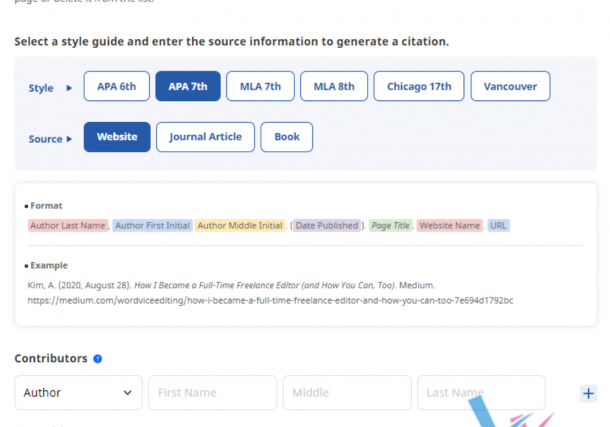Focus the First Name input field
610x427 pixels.
tap(212, 393)
